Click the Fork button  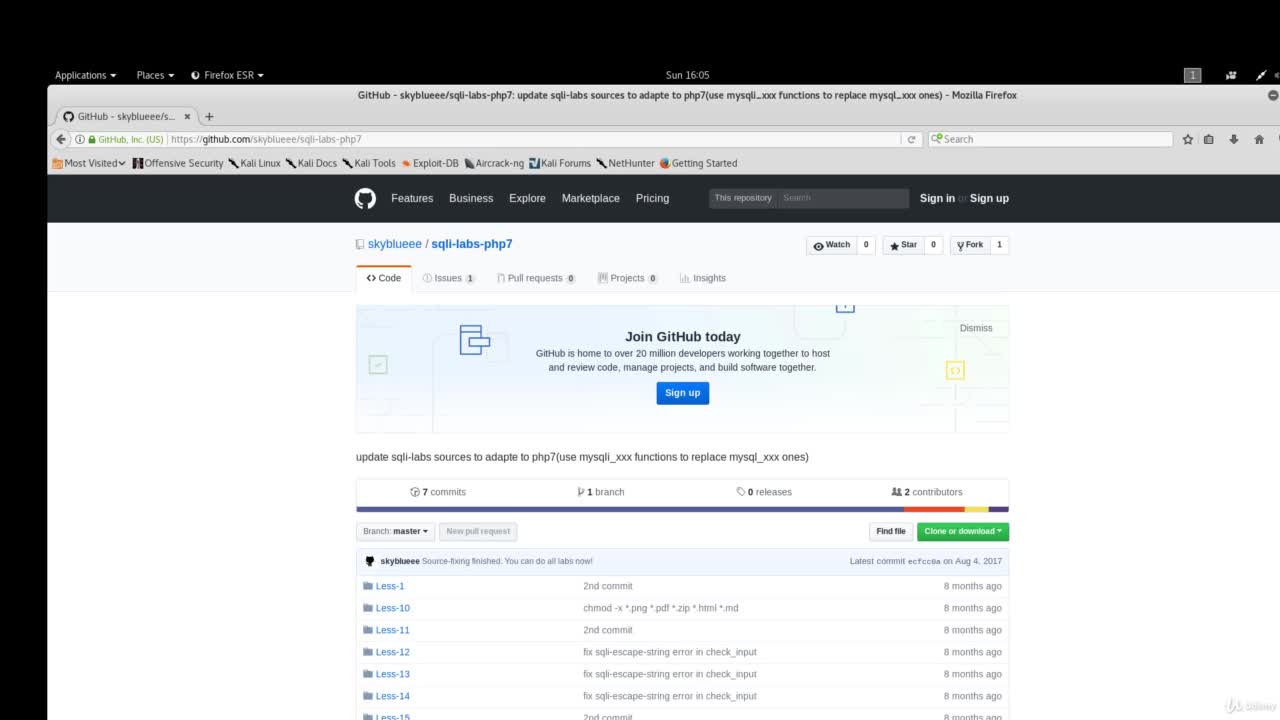coord(970,245)
